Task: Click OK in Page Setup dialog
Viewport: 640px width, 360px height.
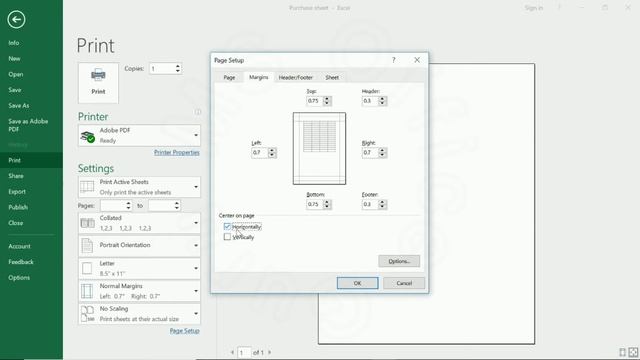Action: 358,283
